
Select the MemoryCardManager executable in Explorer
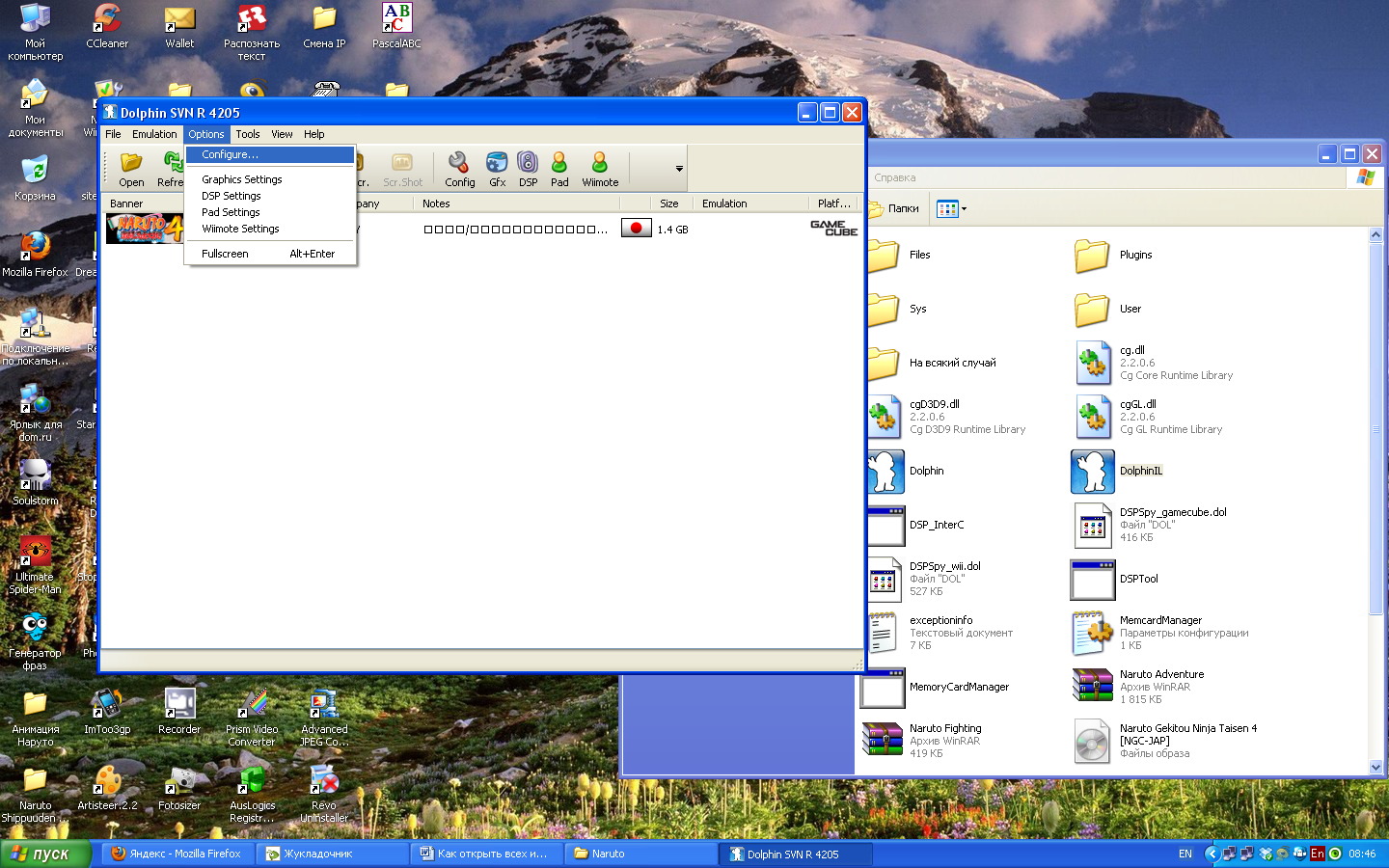(x=935, y=687)
